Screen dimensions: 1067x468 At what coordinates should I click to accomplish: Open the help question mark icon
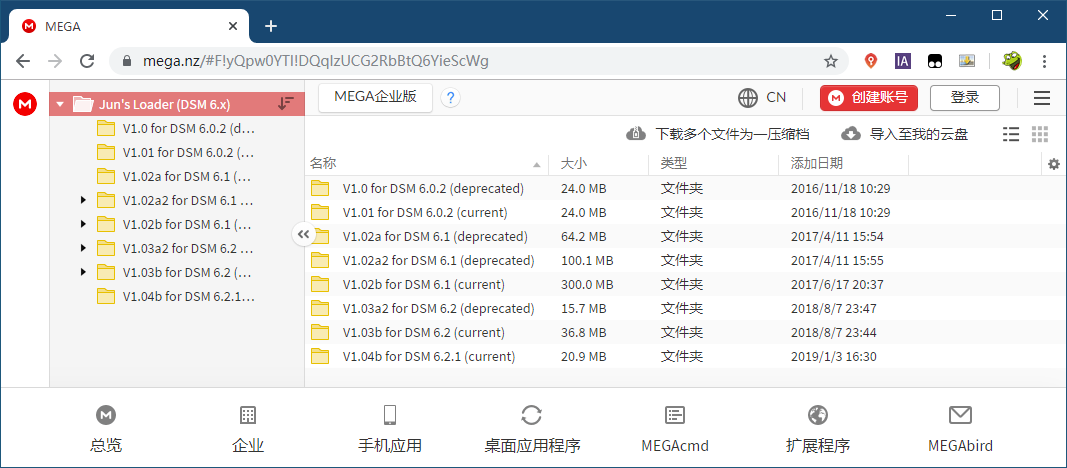click(x=450, y=98)
